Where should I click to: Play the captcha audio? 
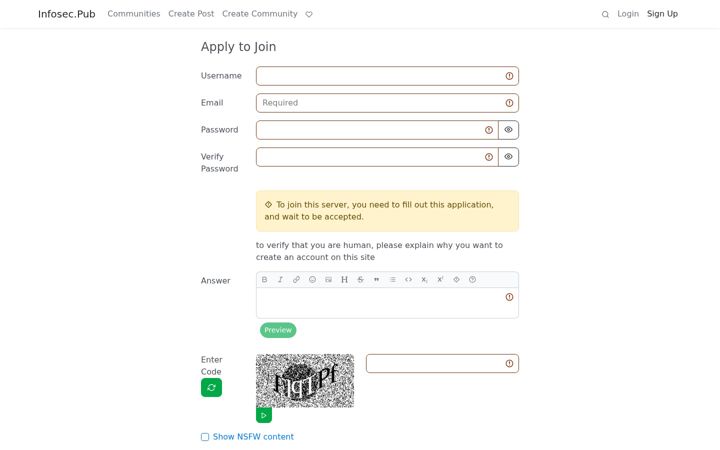pyautogui.click(x=264, y=415)
